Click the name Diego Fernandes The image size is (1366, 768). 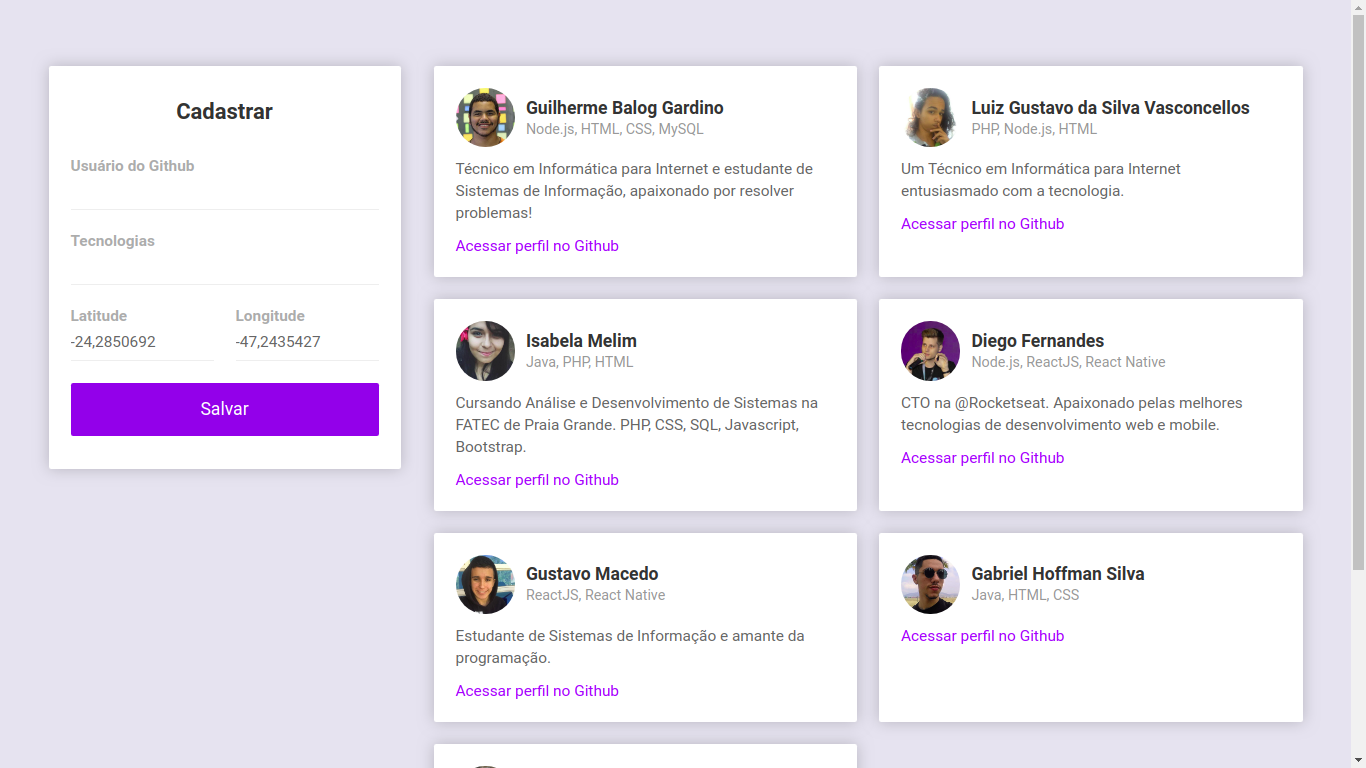1038,341
